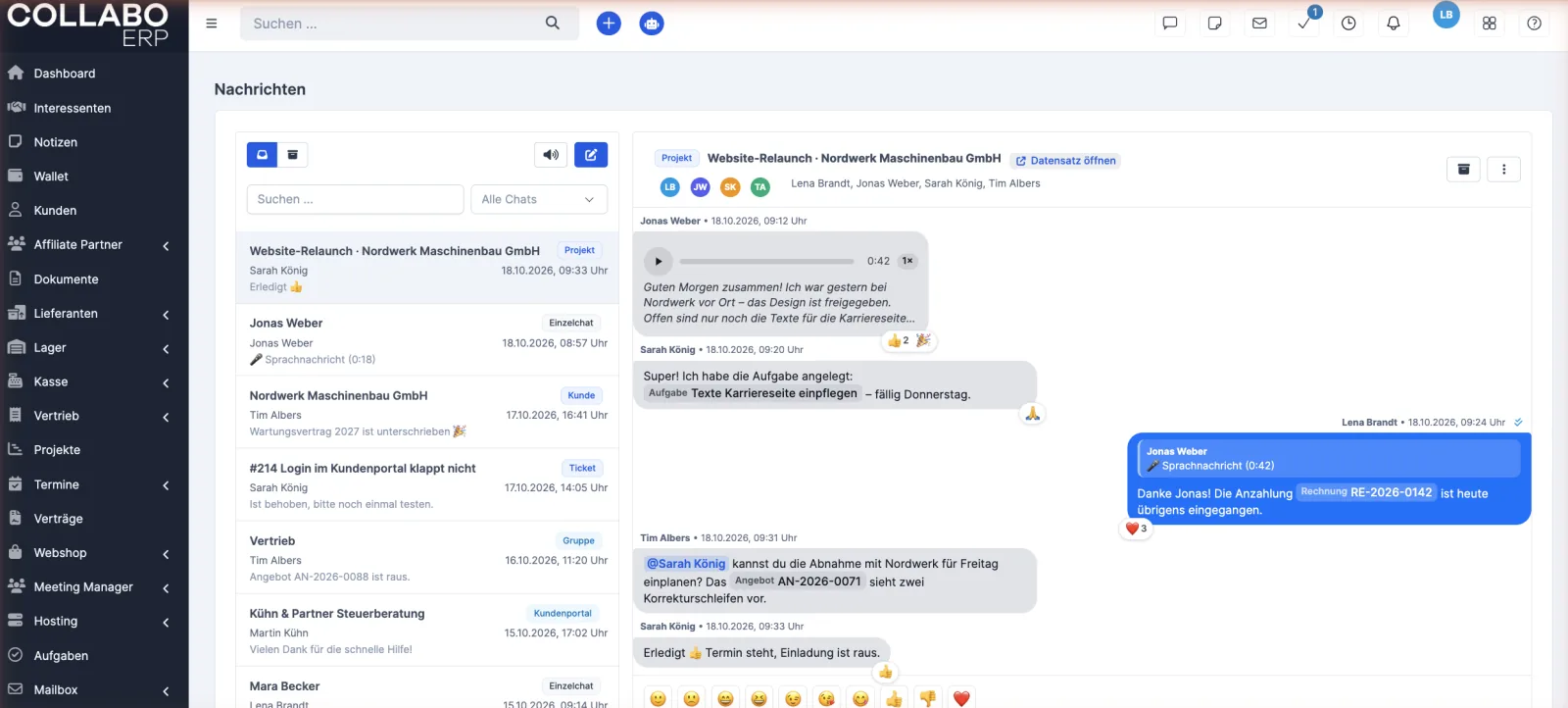
Task: Open invoice RE-2026-0142 link
Action: coord(1366,492)
